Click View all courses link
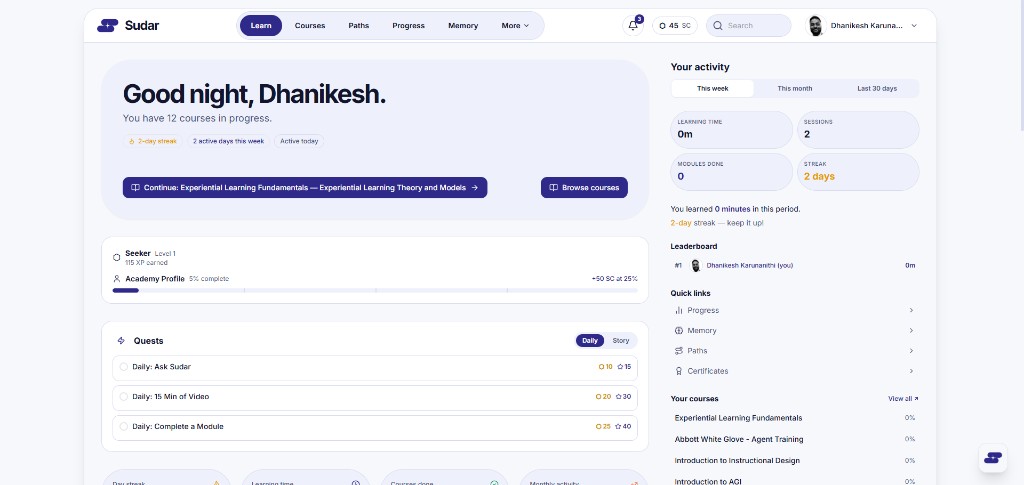Image resolution: width=1024 pixels, height=485 pixels. (903, 399)
